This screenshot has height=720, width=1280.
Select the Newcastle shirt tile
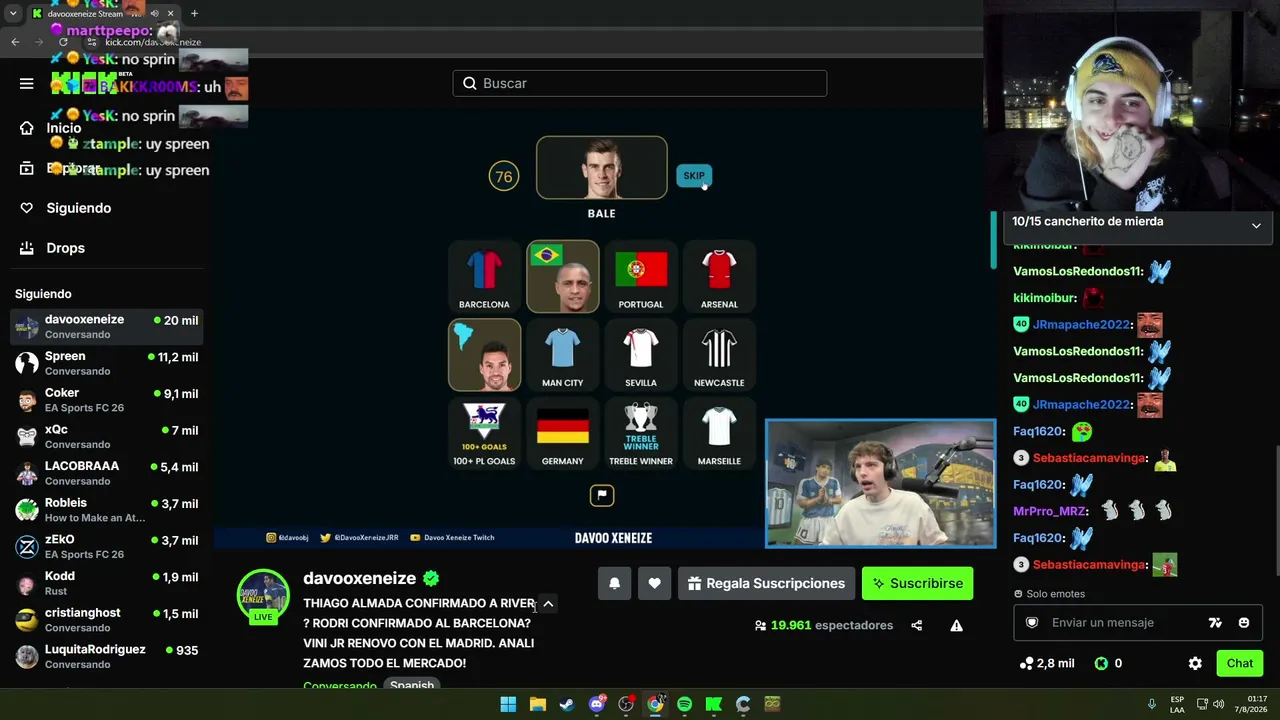click(x=719, y=355)
